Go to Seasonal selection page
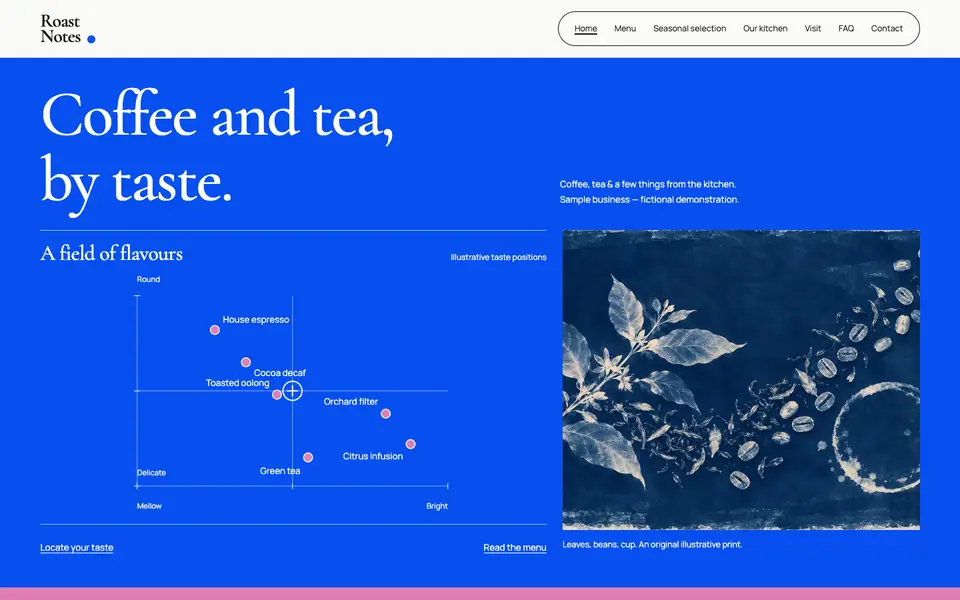This screenshot has height=600, width=960. tap(689, 28)
